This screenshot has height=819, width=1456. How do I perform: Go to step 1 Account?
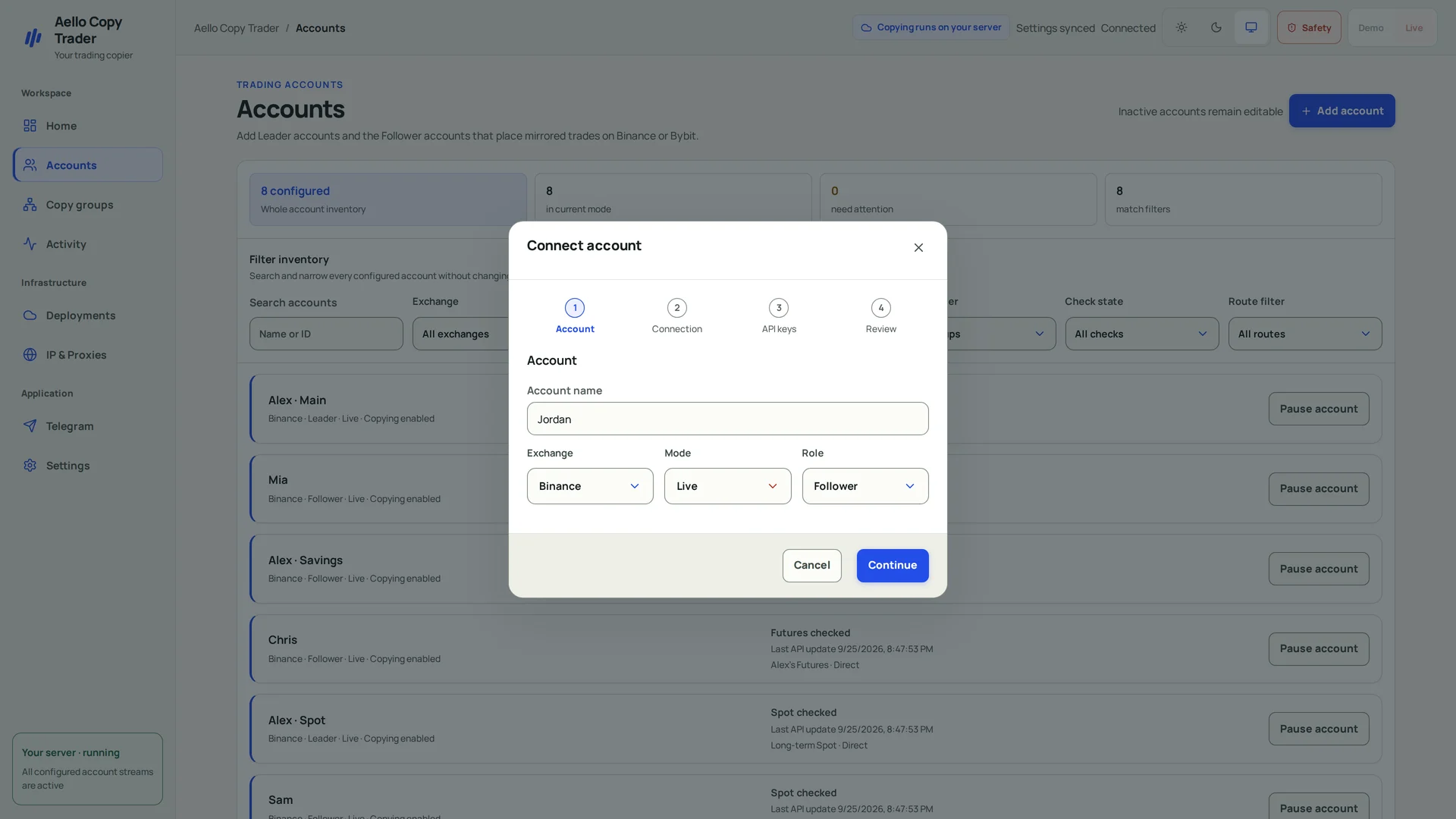(x=575, y=316)
